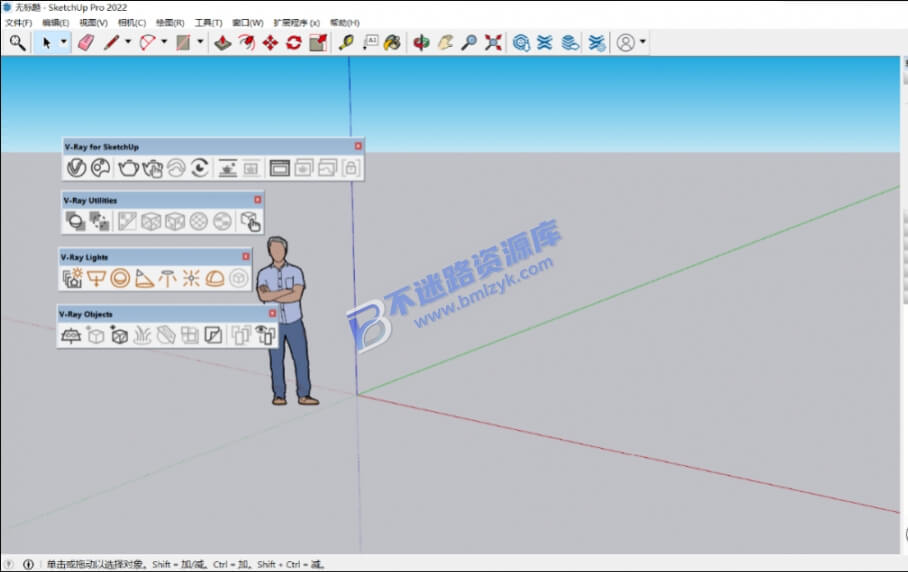Open the 相机(C) menu
This screenshot has width=908, height=572.
tap(132, 23)
